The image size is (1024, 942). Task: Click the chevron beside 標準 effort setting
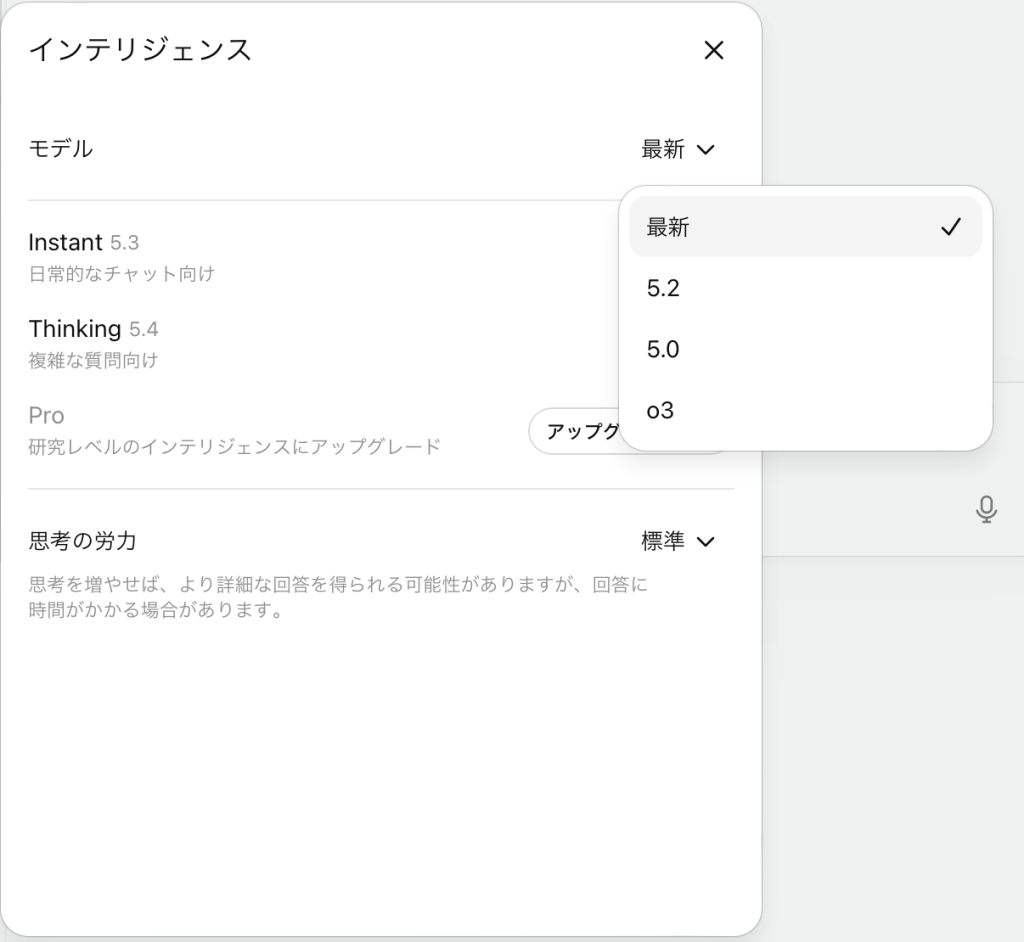[707, 541]
